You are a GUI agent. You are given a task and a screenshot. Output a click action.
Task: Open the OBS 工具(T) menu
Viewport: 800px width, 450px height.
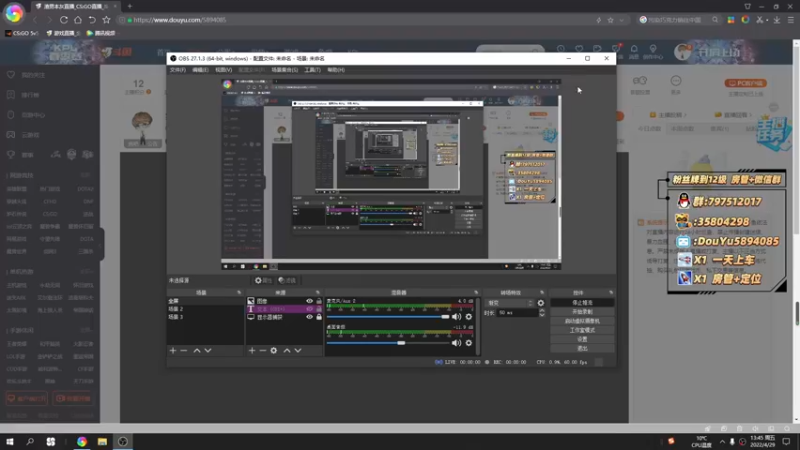point(312,70)
